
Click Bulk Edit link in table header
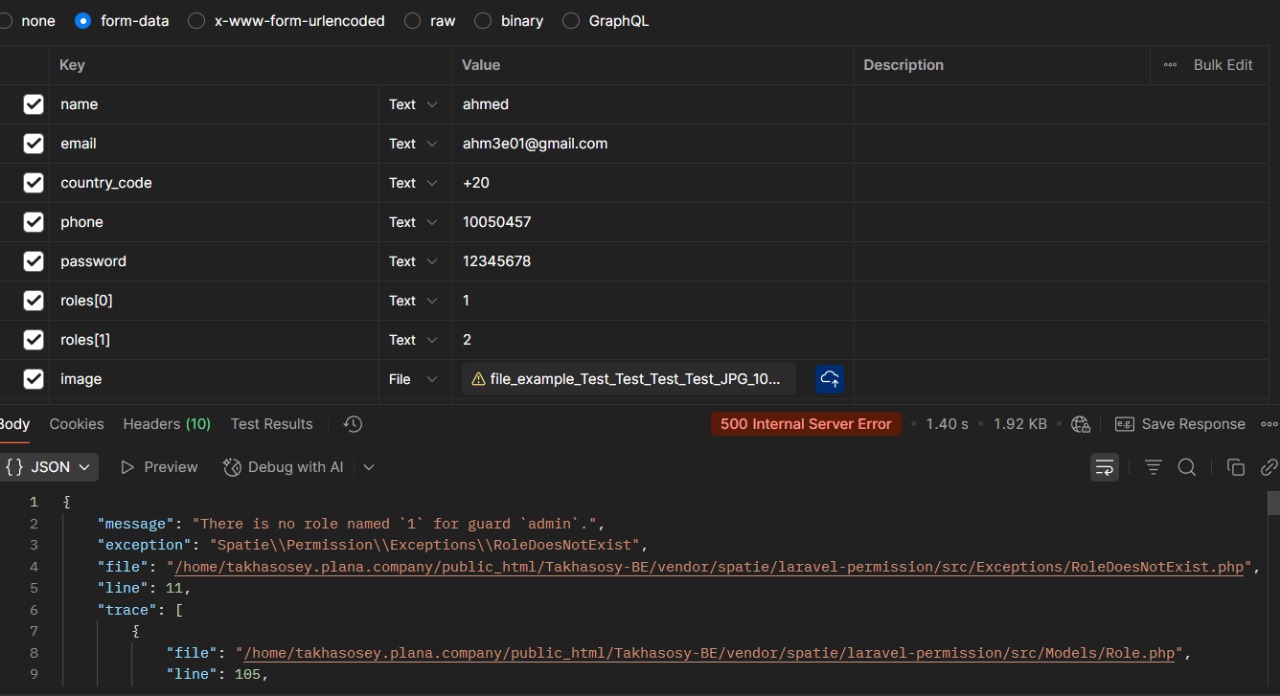pyautogui.click(x=1222, y=65)
